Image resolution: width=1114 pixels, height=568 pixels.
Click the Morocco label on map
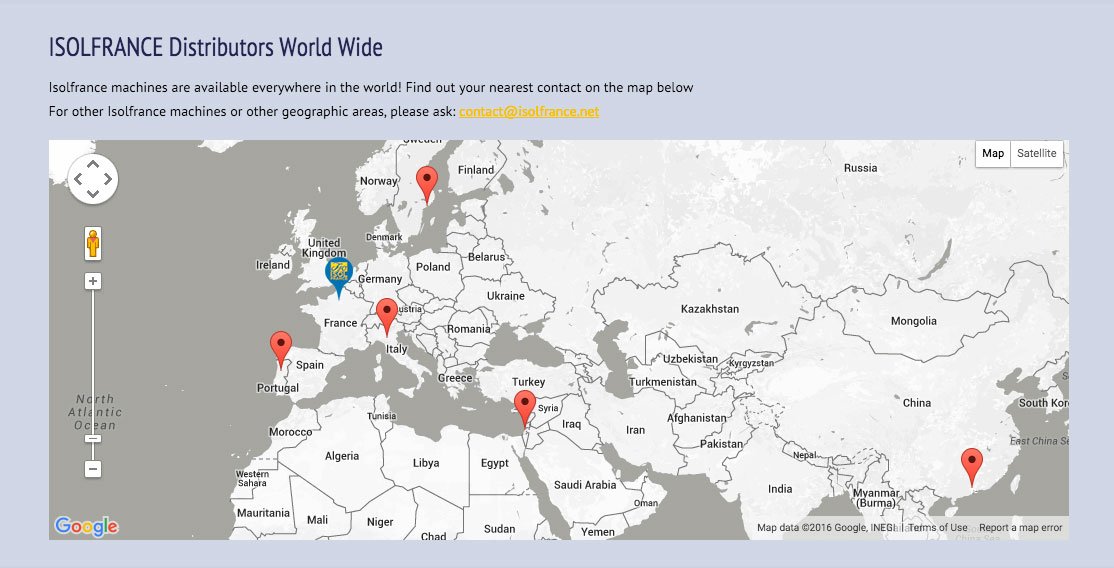[291, 432]
